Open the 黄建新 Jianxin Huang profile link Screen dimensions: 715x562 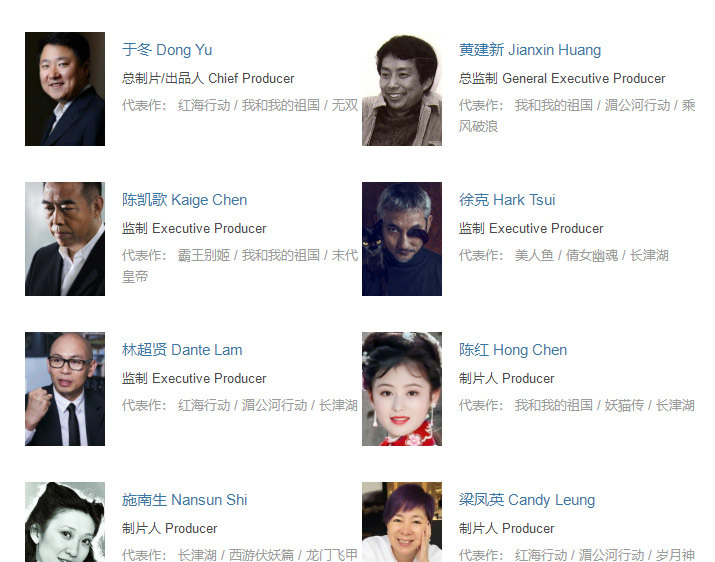[x=530, y=49]
